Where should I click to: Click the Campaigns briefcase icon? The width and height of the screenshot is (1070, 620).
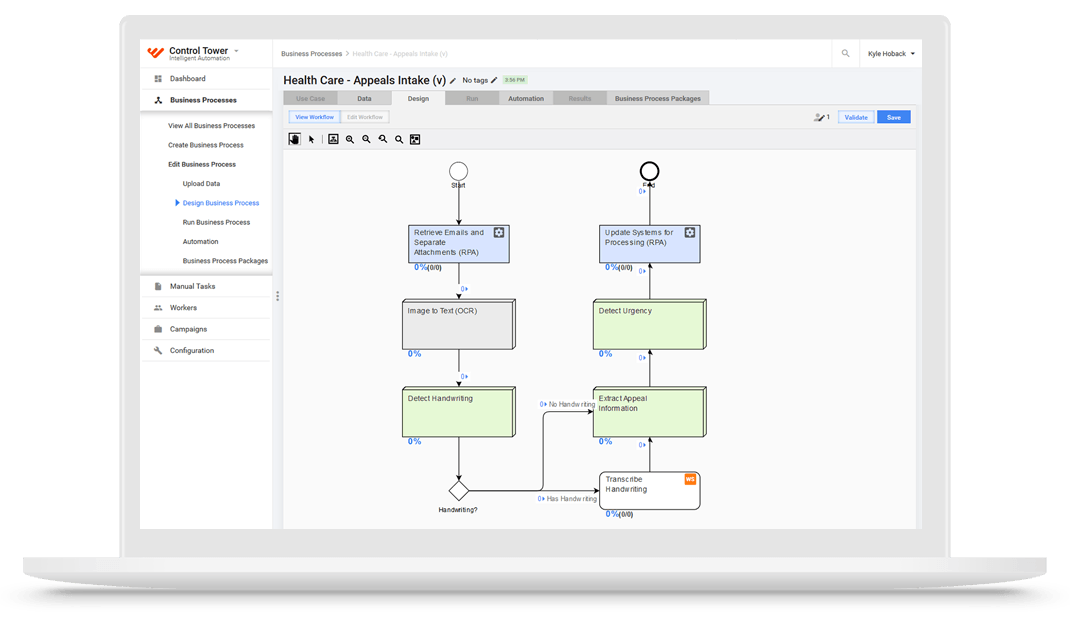[x=158, y=329]
